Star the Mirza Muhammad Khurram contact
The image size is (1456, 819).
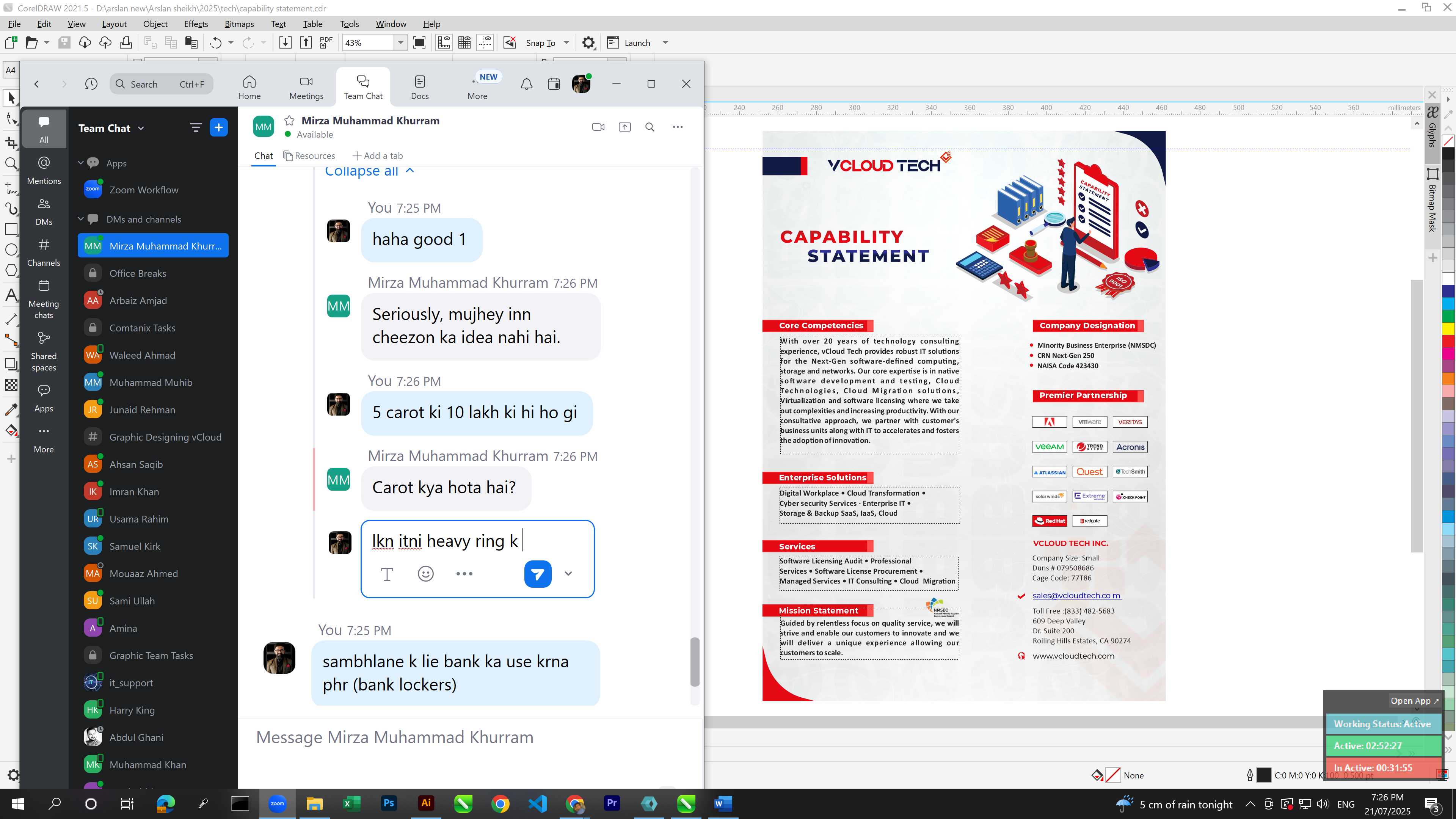(x=289, y=121)
